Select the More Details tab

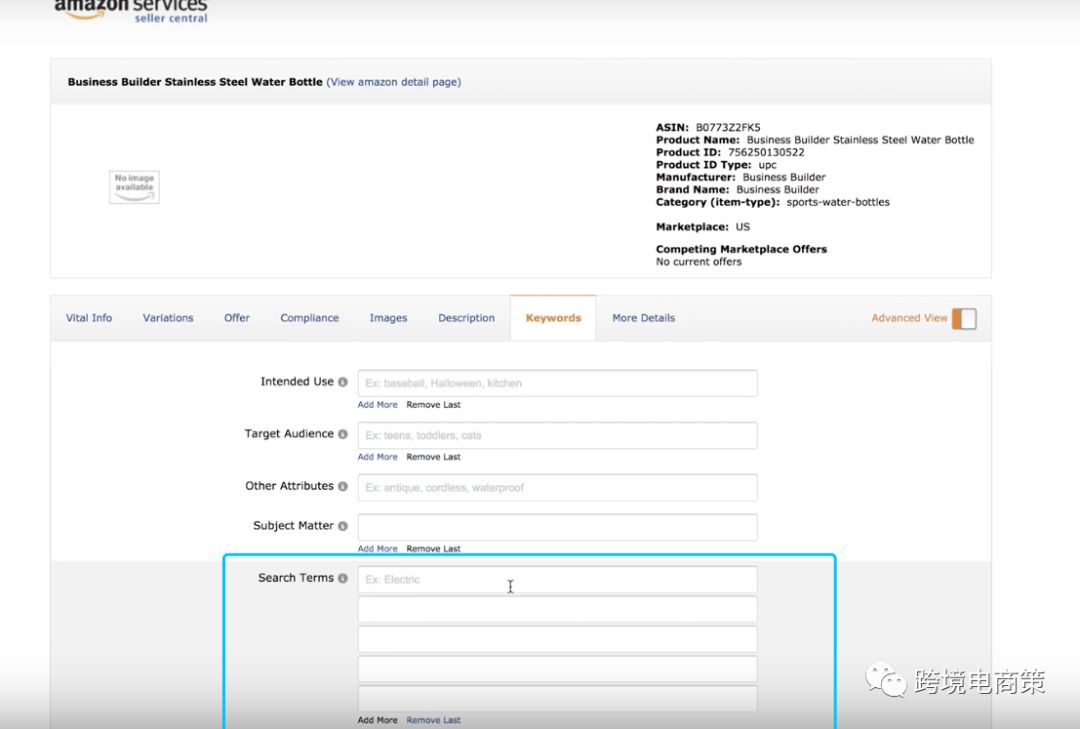coord(643,318)
